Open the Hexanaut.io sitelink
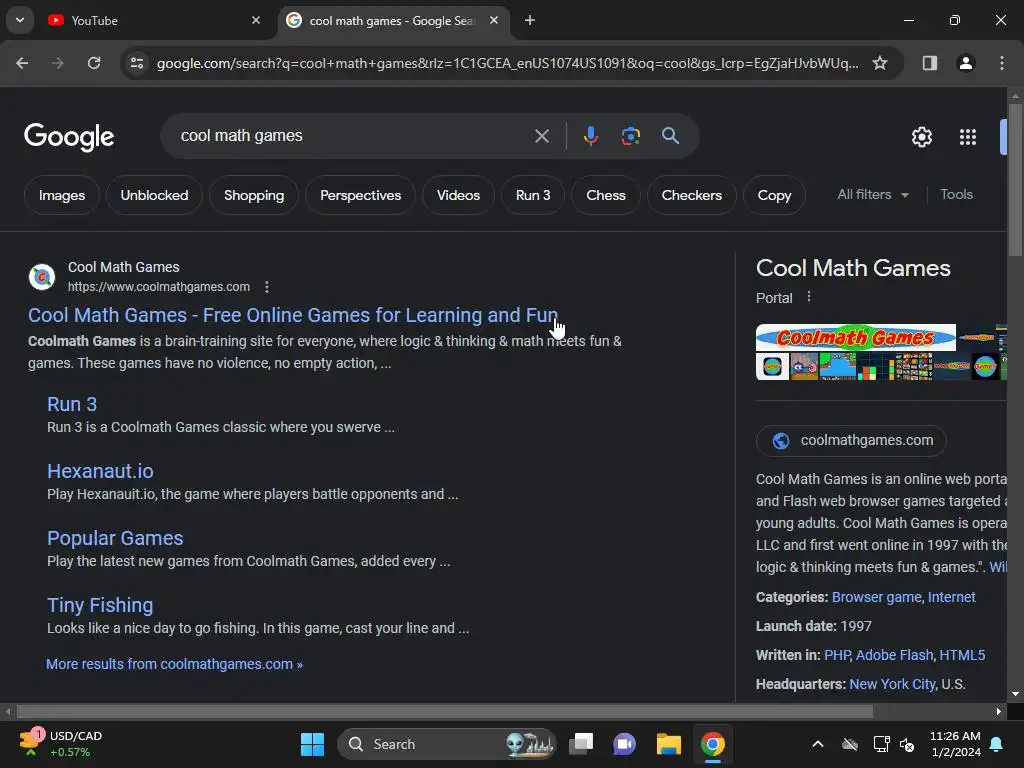Screen dimensions: 1024x768 [x=100, y=471]
